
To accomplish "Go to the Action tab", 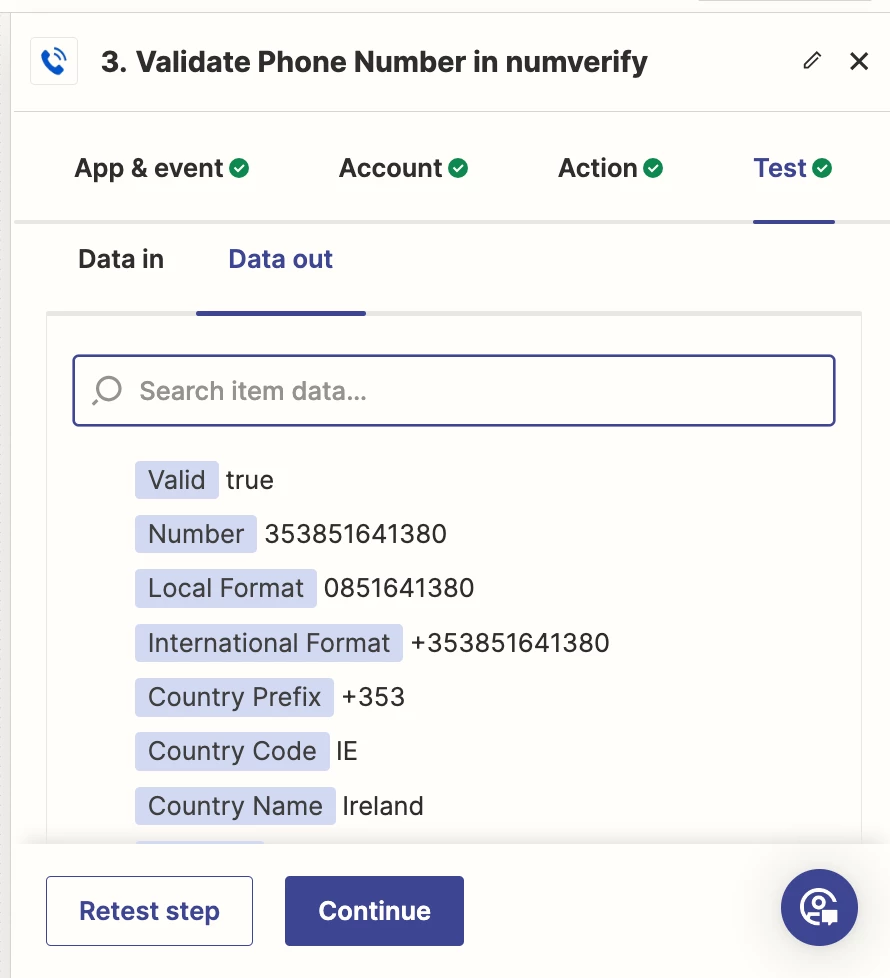I will (610, 168).
